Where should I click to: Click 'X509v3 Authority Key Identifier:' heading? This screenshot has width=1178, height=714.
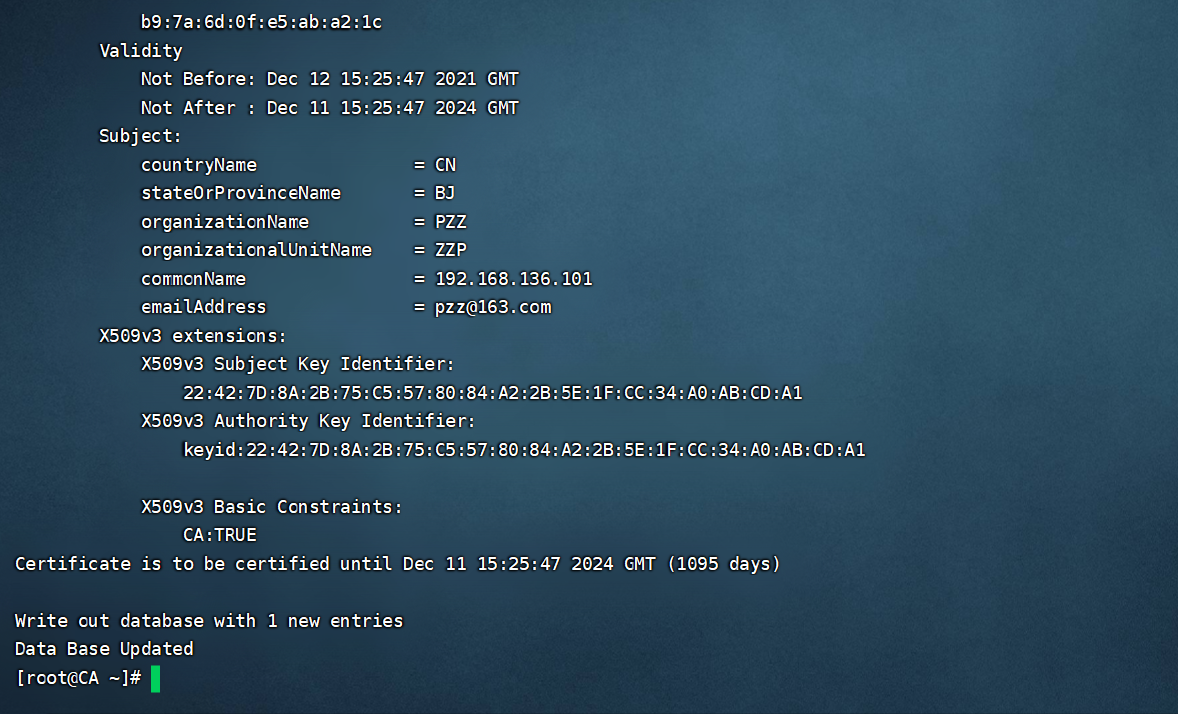(x=309, y=421)
